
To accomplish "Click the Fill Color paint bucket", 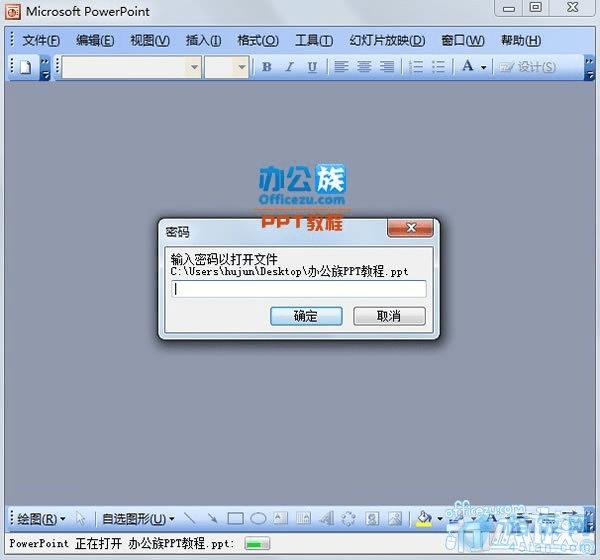I will [x=424, y=519].
